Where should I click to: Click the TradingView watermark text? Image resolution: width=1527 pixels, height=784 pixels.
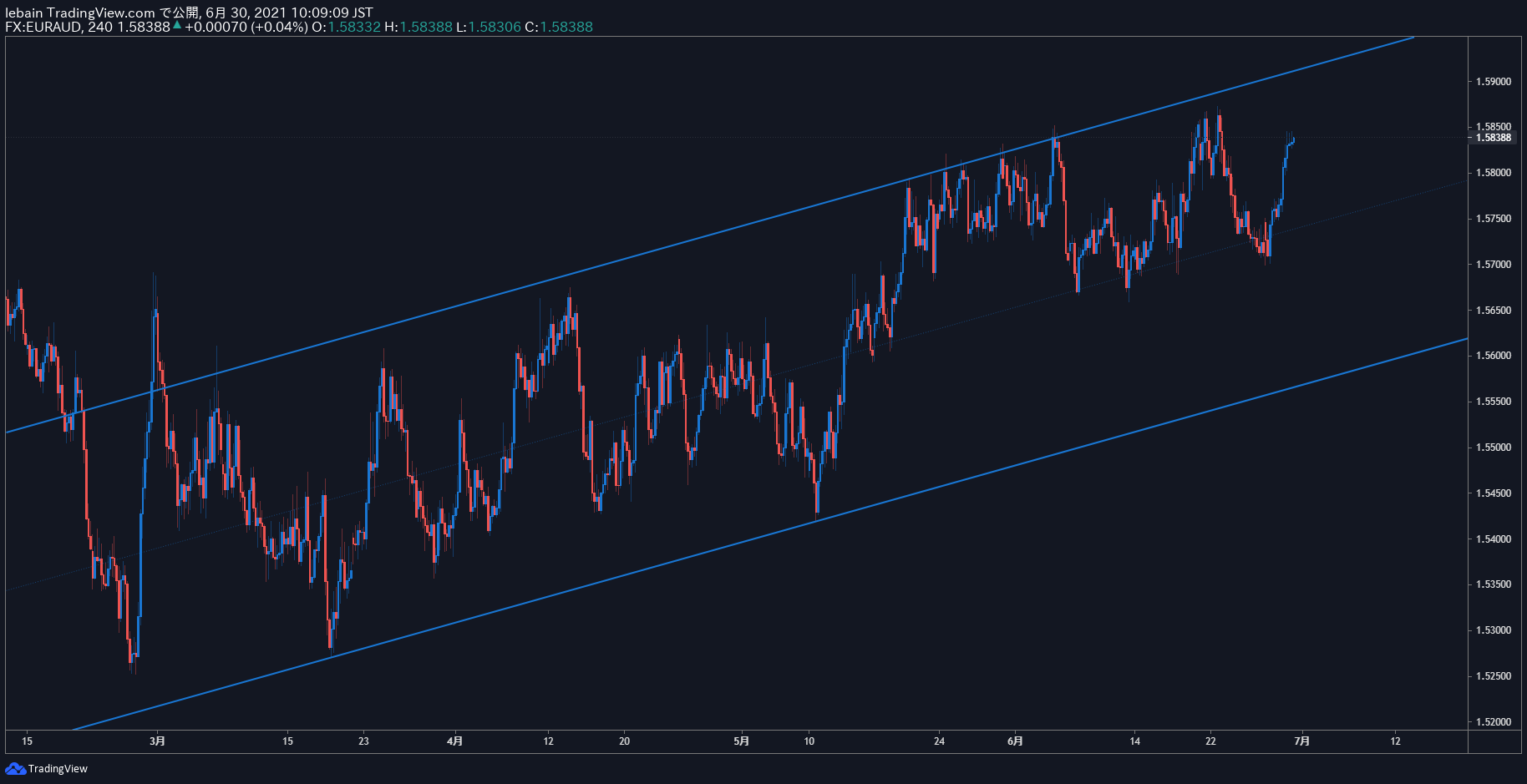[x=58, y=769]
